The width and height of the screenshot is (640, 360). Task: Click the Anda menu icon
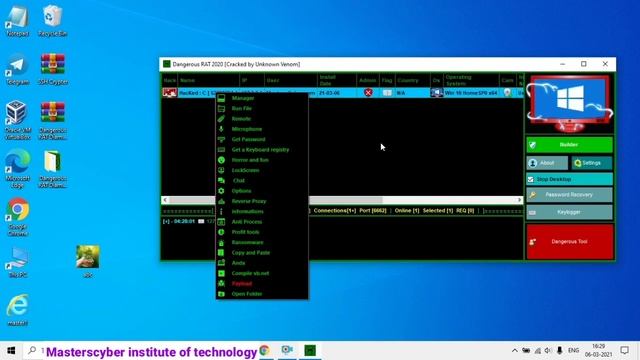pyautogui.click(x=221, y=263)
